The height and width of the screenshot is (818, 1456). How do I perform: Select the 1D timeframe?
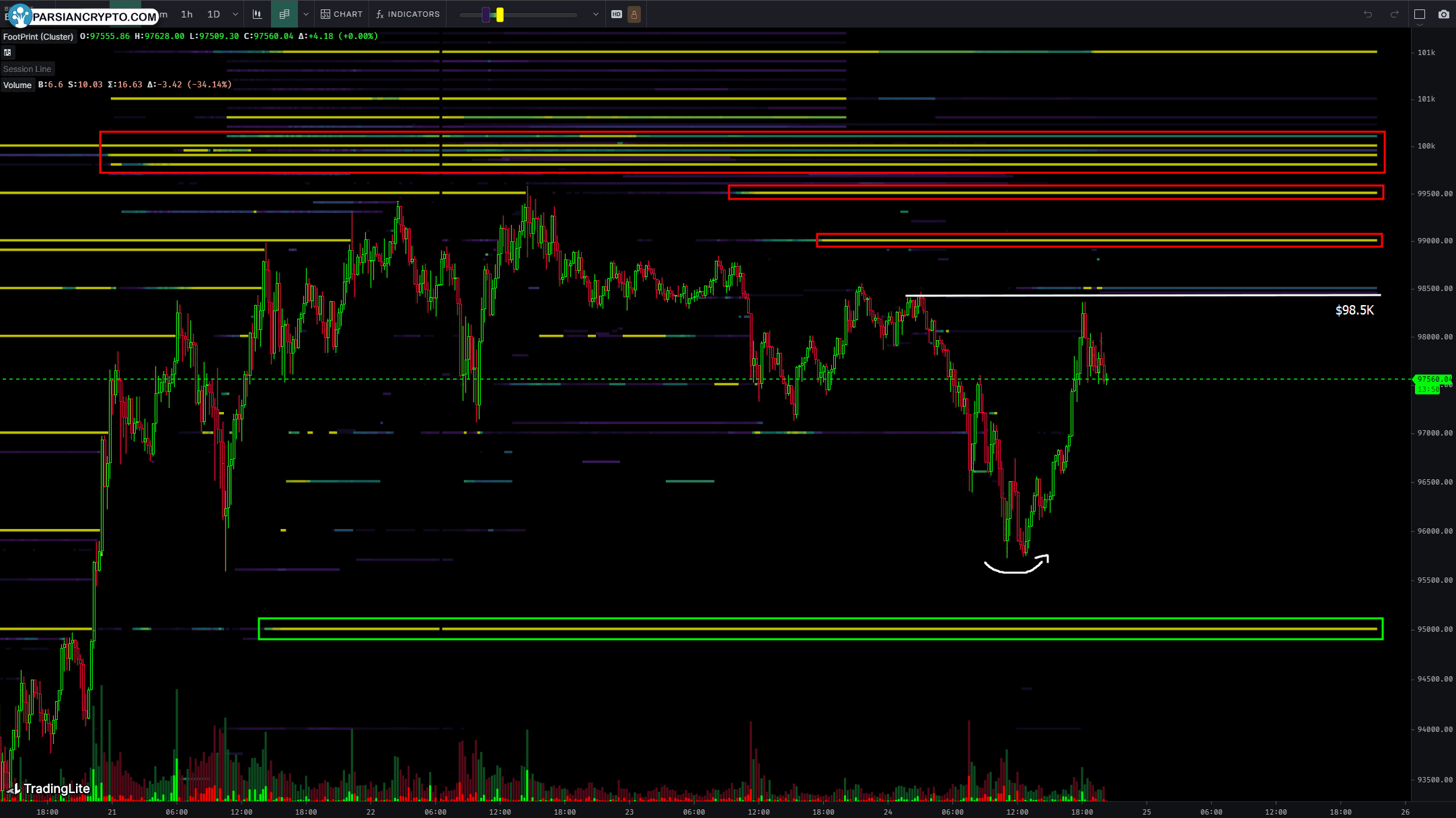click(x=213, y=14)
